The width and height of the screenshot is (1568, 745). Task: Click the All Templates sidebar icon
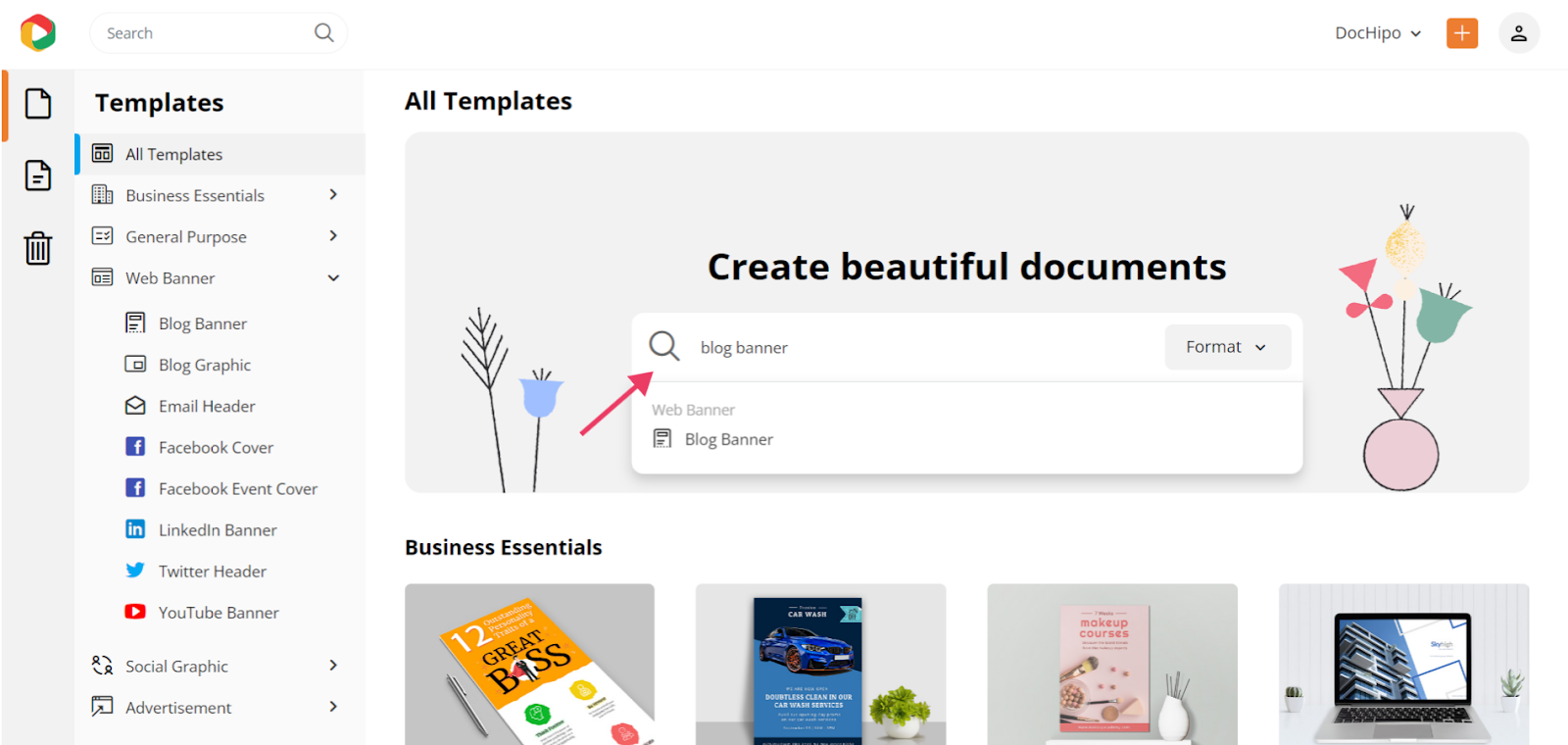click(102, 154)
